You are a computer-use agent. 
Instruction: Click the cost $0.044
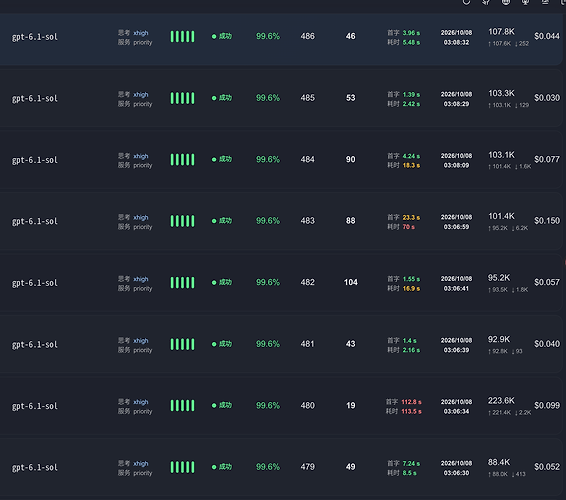(x=547, y=36)
